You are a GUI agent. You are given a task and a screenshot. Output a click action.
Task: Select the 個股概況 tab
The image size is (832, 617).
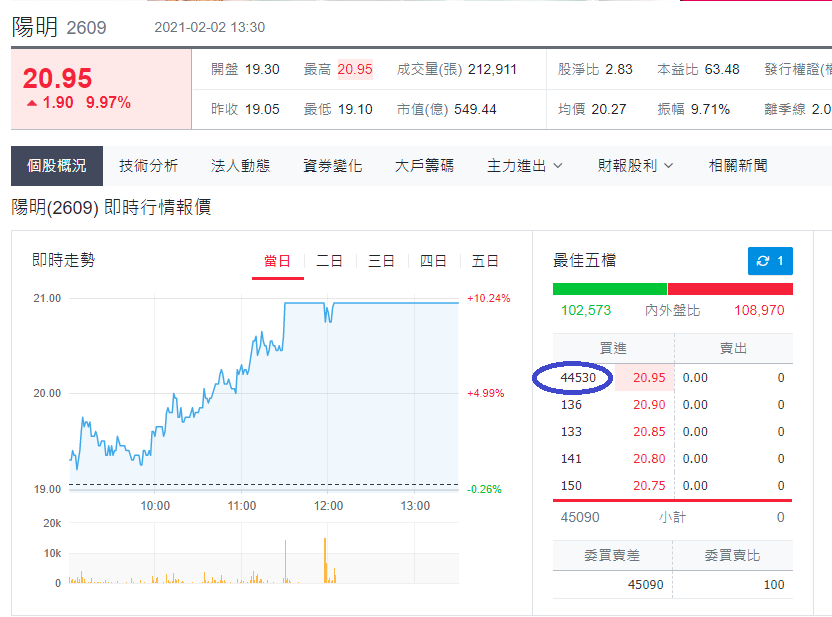57,166
